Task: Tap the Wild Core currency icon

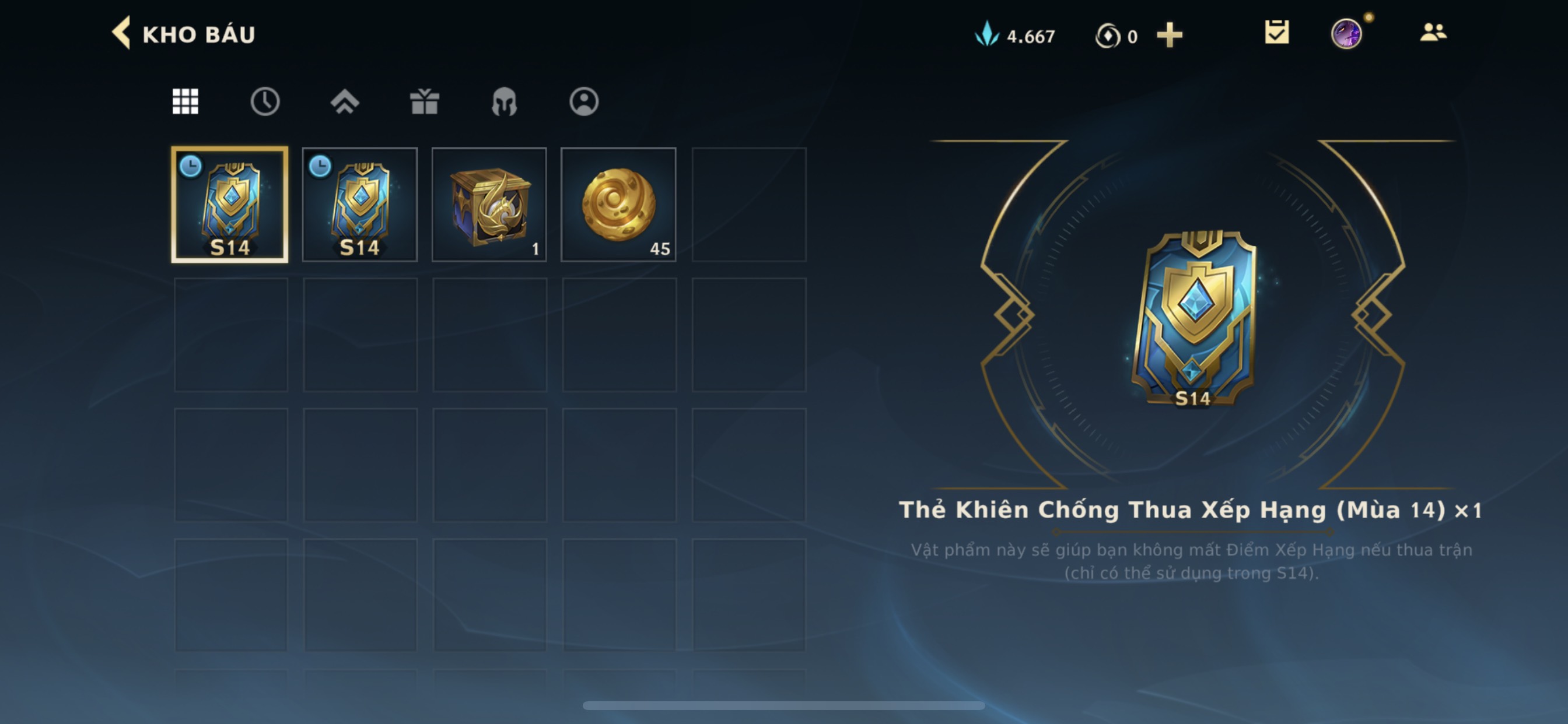Action: click(x=1107, y=36)
